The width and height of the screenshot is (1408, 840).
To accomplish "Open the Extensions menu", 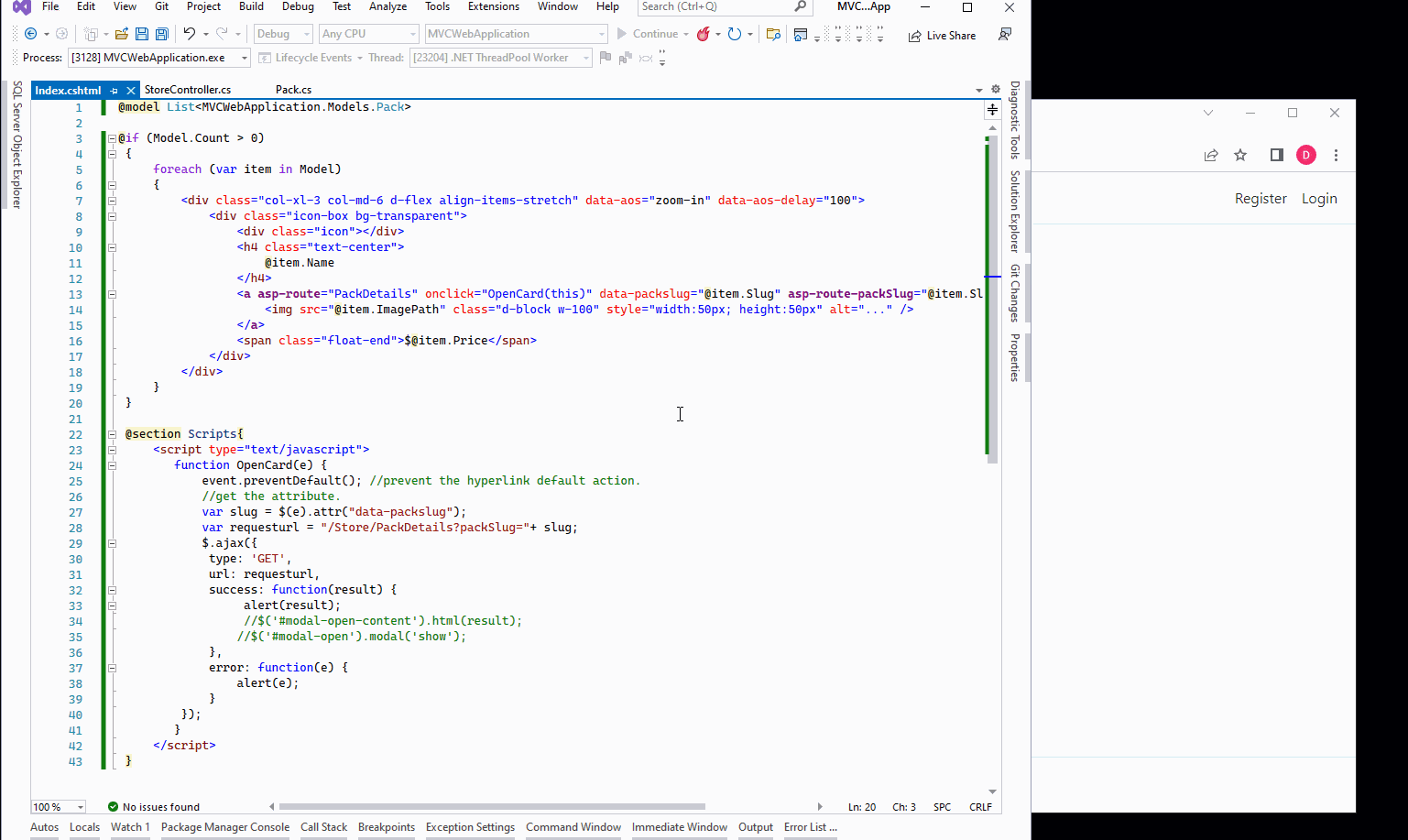I will click(493, 6).
